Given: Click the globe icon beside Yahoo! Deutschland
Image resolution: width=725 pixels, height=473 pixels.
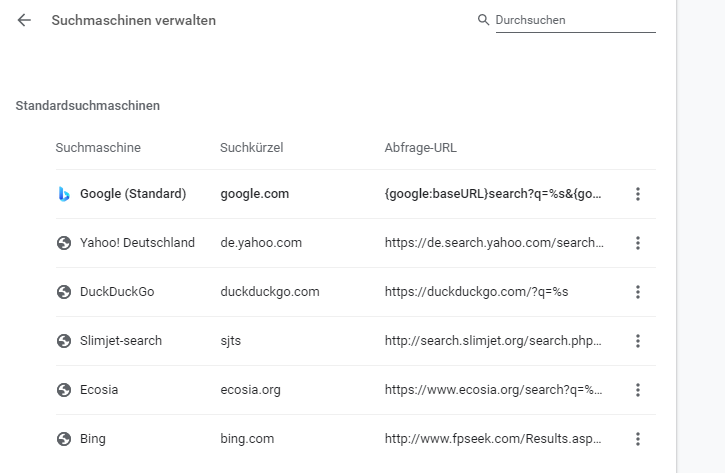Looking at the screenshot, I should click(64, 243).
